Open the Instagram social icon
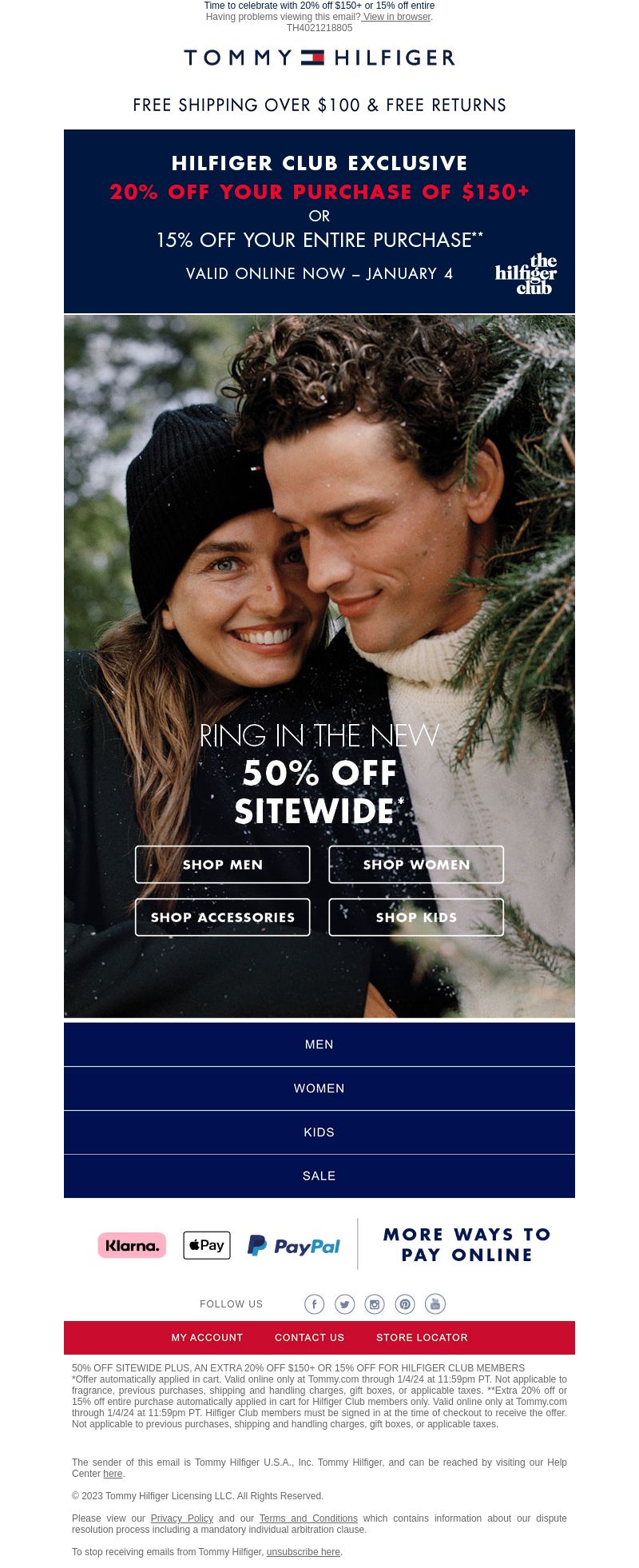The width and height of the screenshot is (639, 1568). [x=375, y=1304]
